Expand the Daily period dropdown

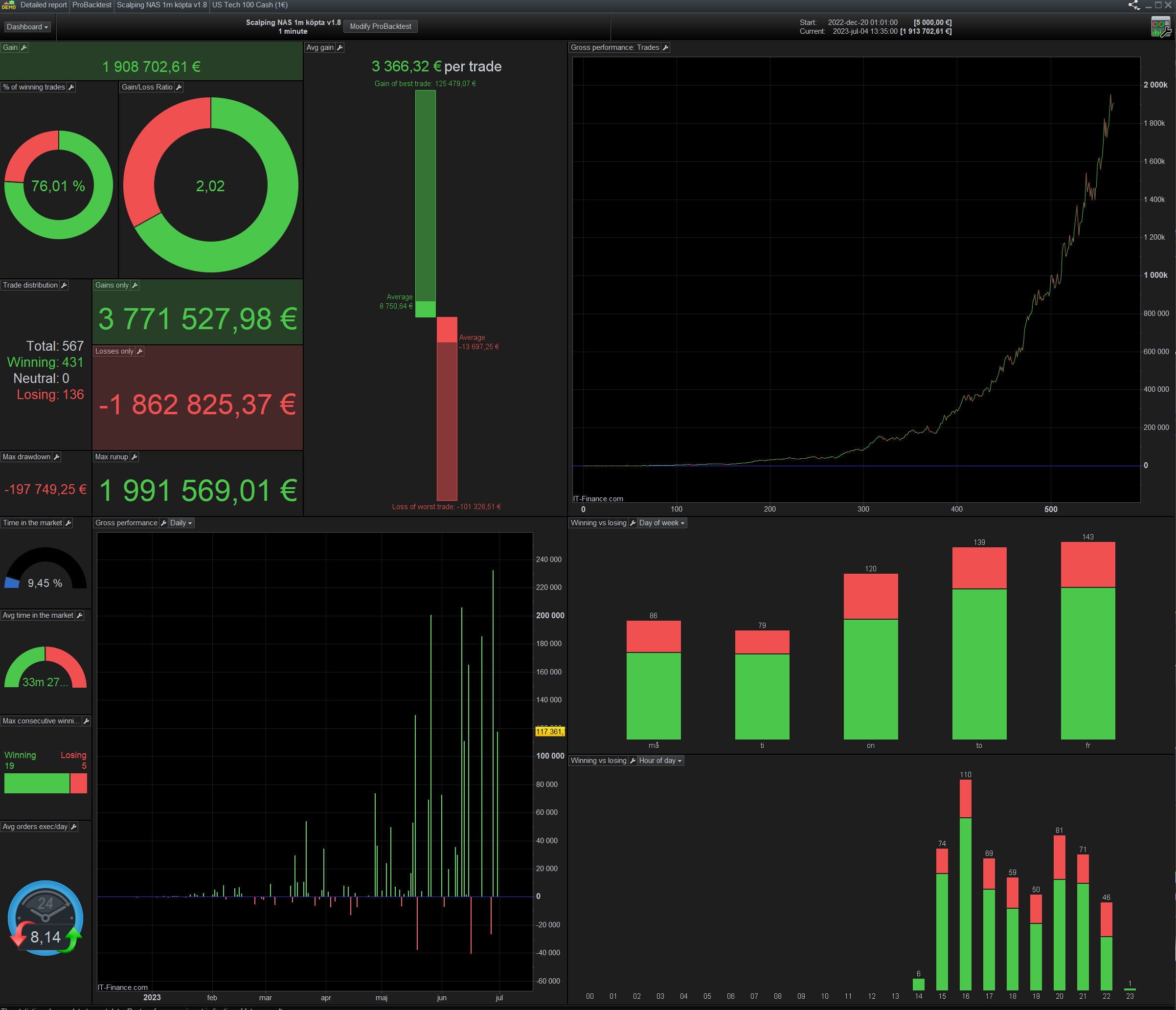[181, 523]
